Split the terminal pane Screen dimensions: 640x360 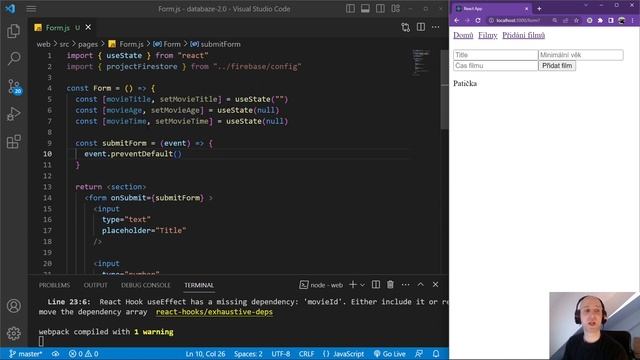click(376, 284)
